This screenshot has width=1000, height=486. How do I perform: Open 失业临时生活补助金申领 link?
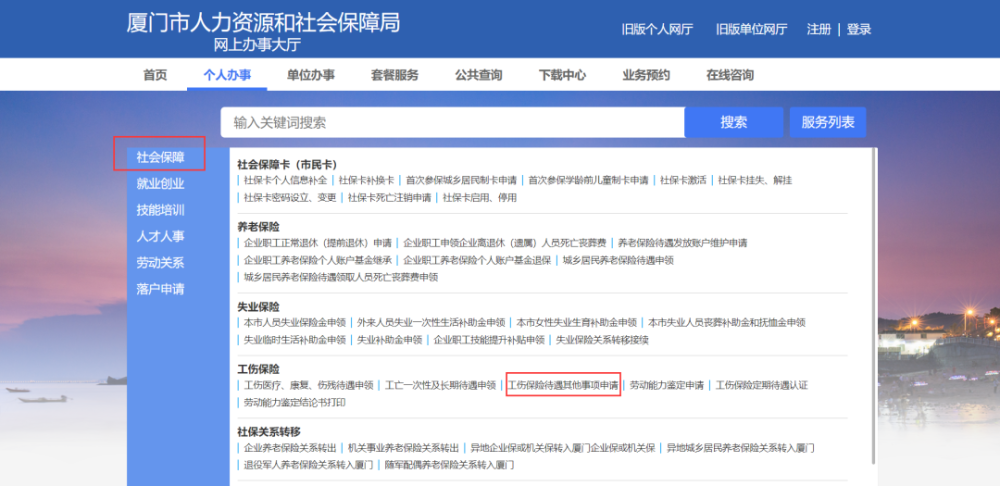pyautogui.click(x=295, y=340)
